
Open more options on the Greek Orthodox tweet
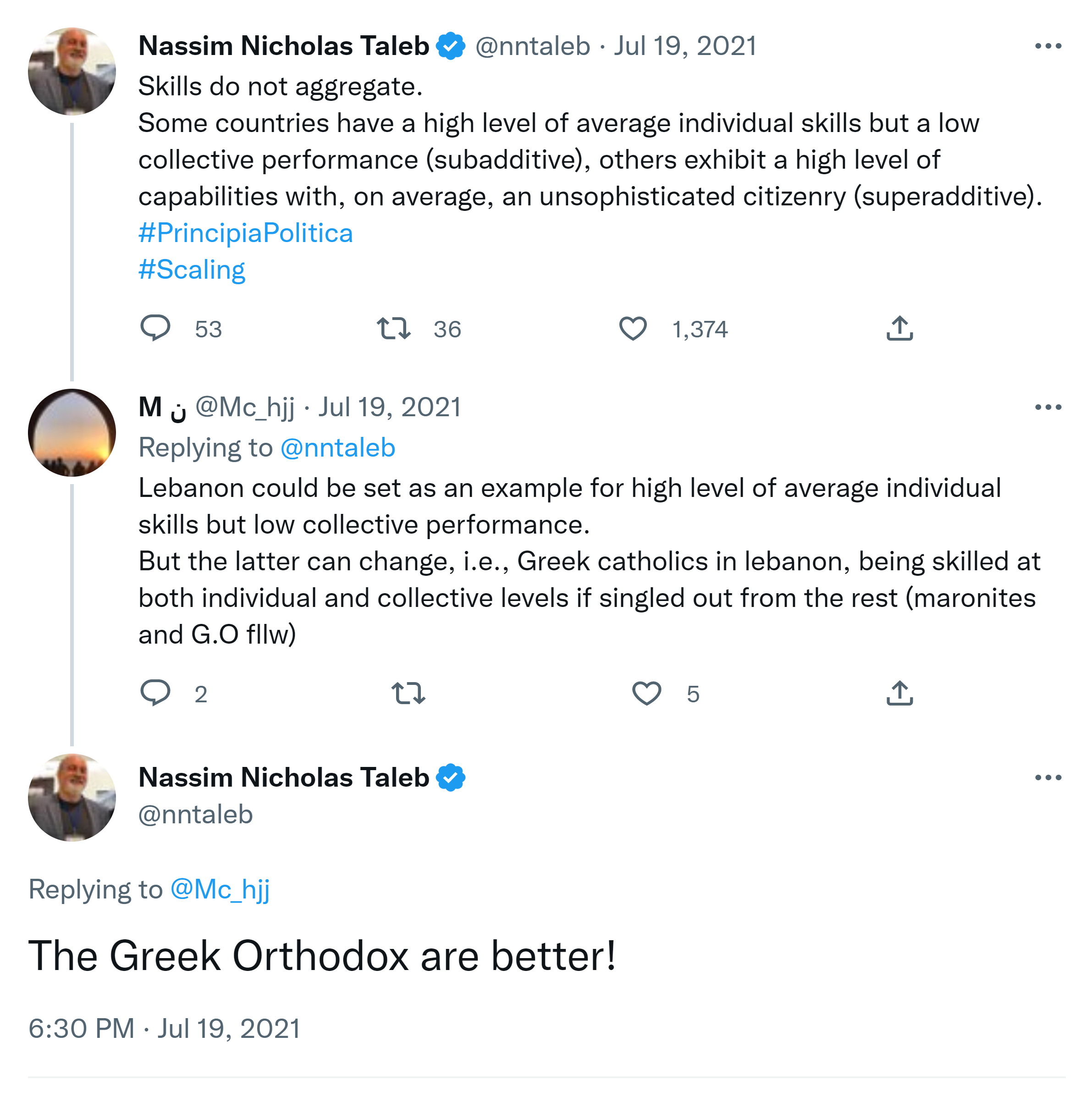coord(1048,777)
